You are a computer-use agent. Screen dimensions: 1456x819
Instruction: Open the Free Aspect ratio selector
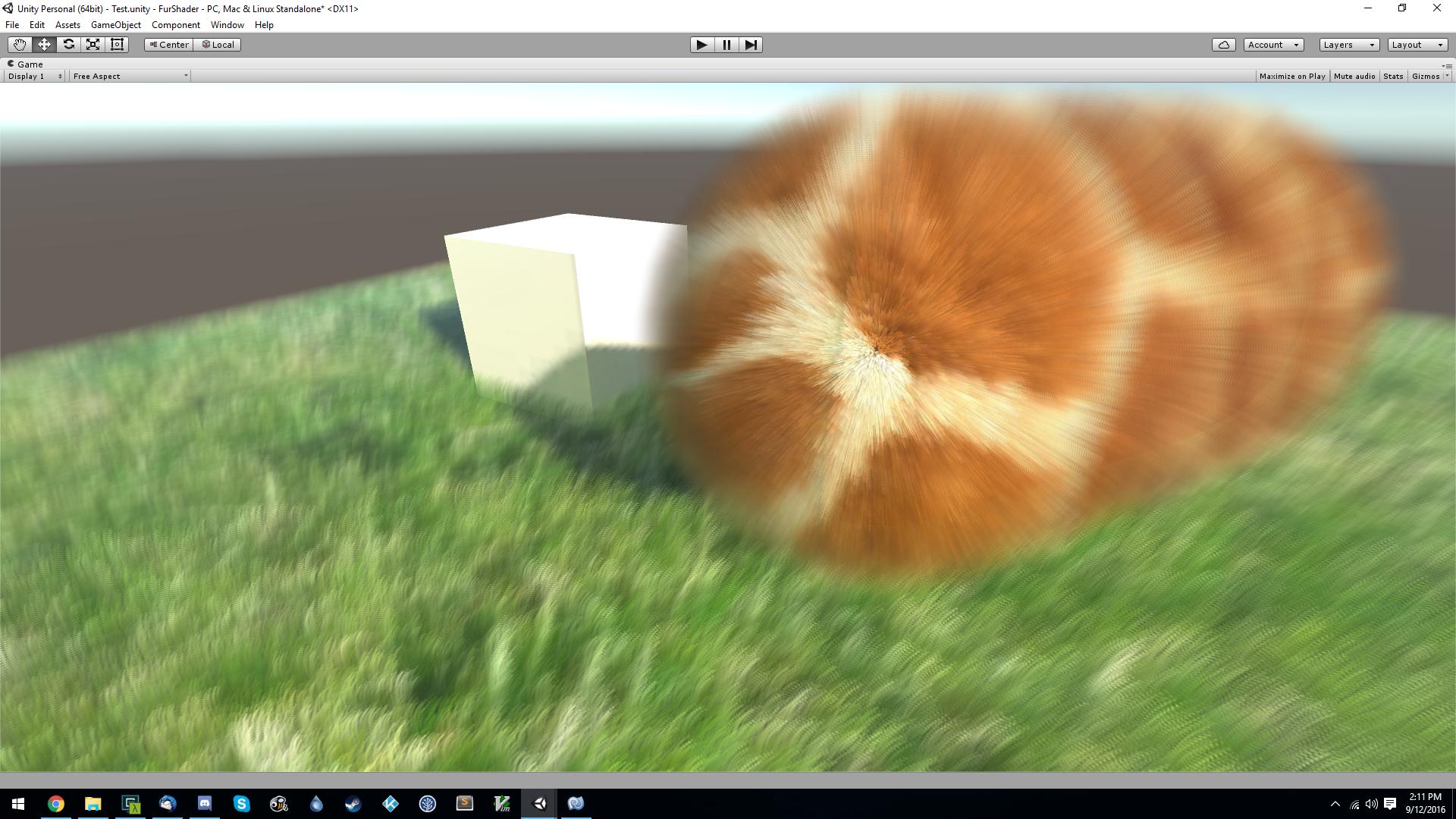point(129,76)
